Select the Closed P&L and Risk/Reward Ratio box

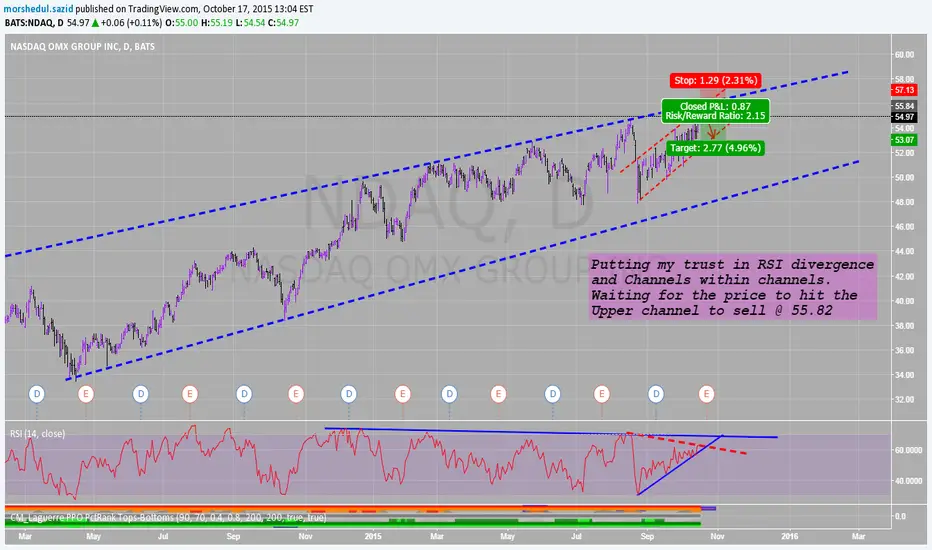715,111
